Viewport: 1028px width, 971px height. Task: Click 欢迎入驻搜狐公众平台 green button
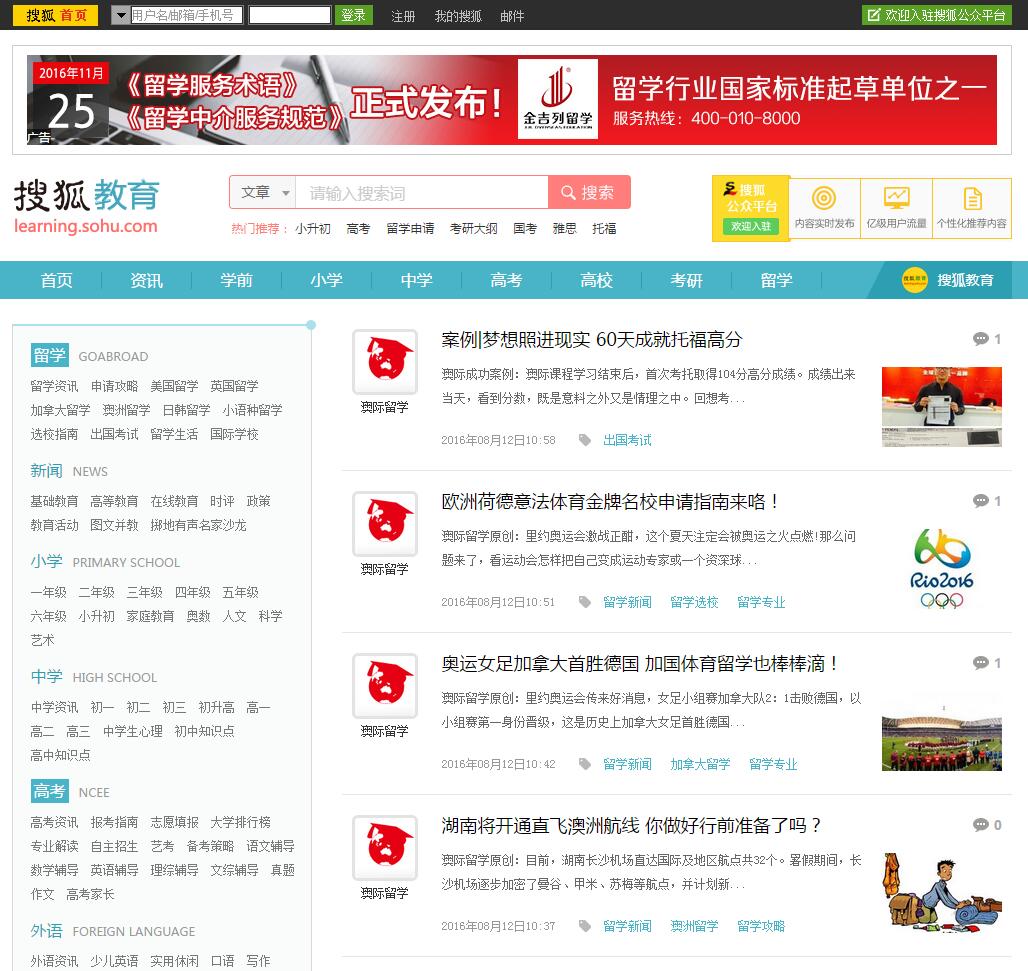[936, 15]
